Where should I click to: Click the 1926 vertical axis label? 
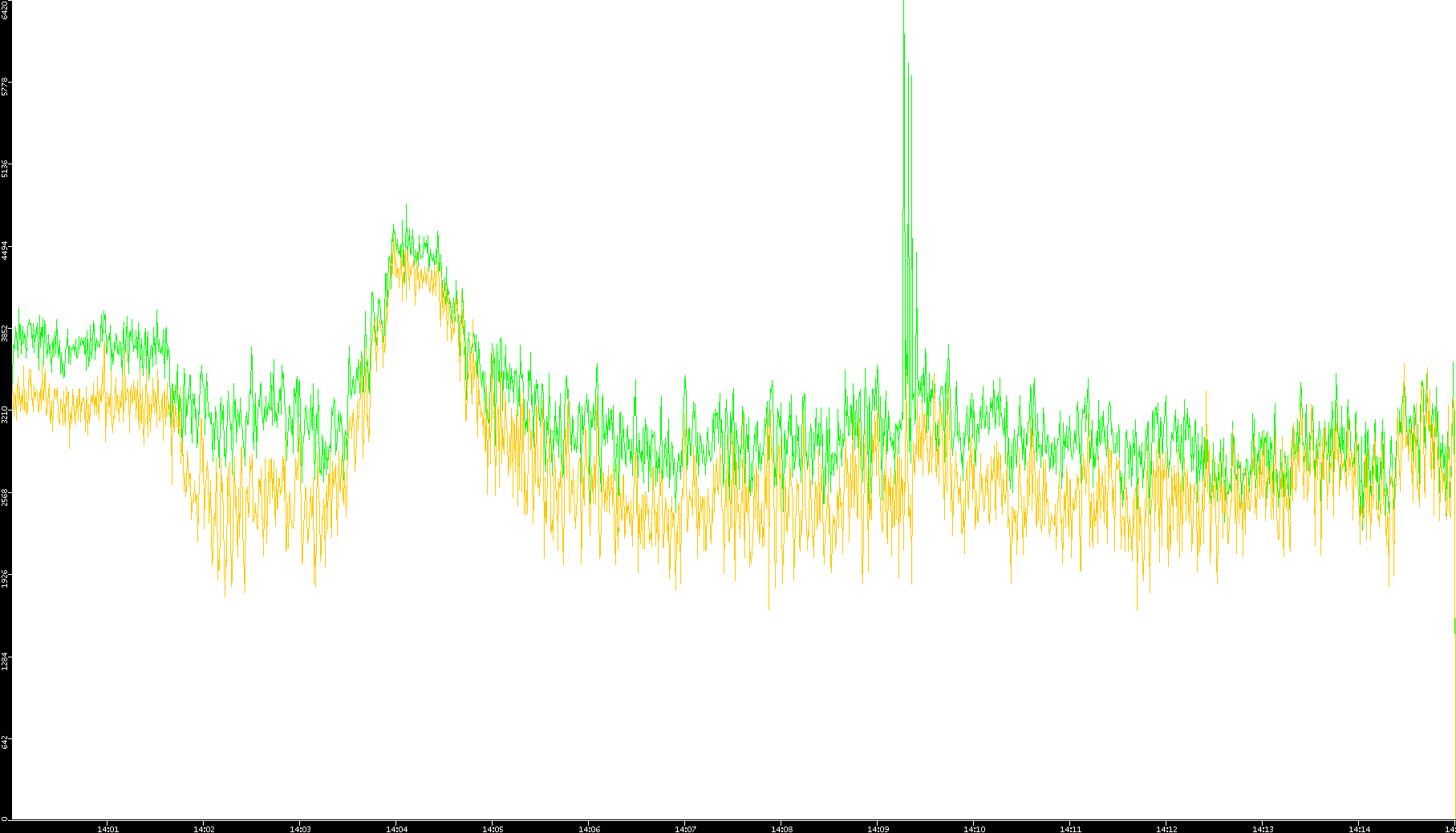click(x=5, y=579)
